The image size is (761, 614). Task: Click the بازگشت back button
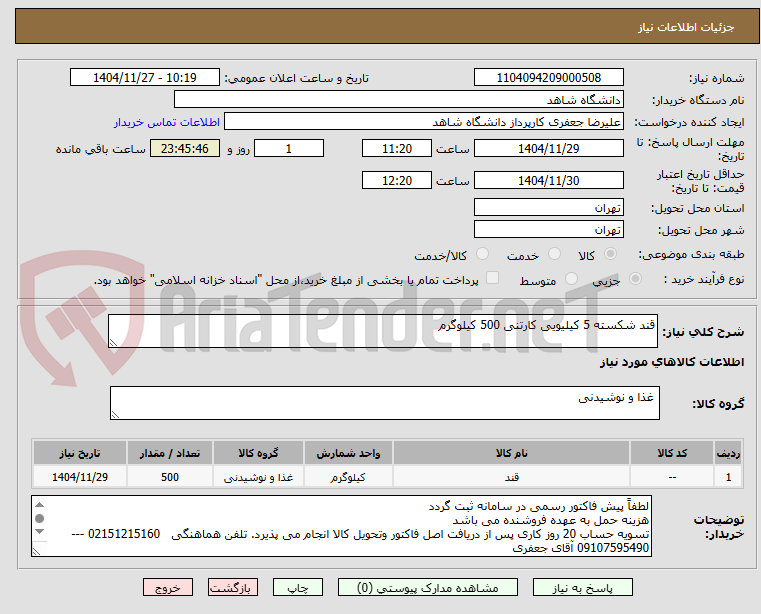232,587
